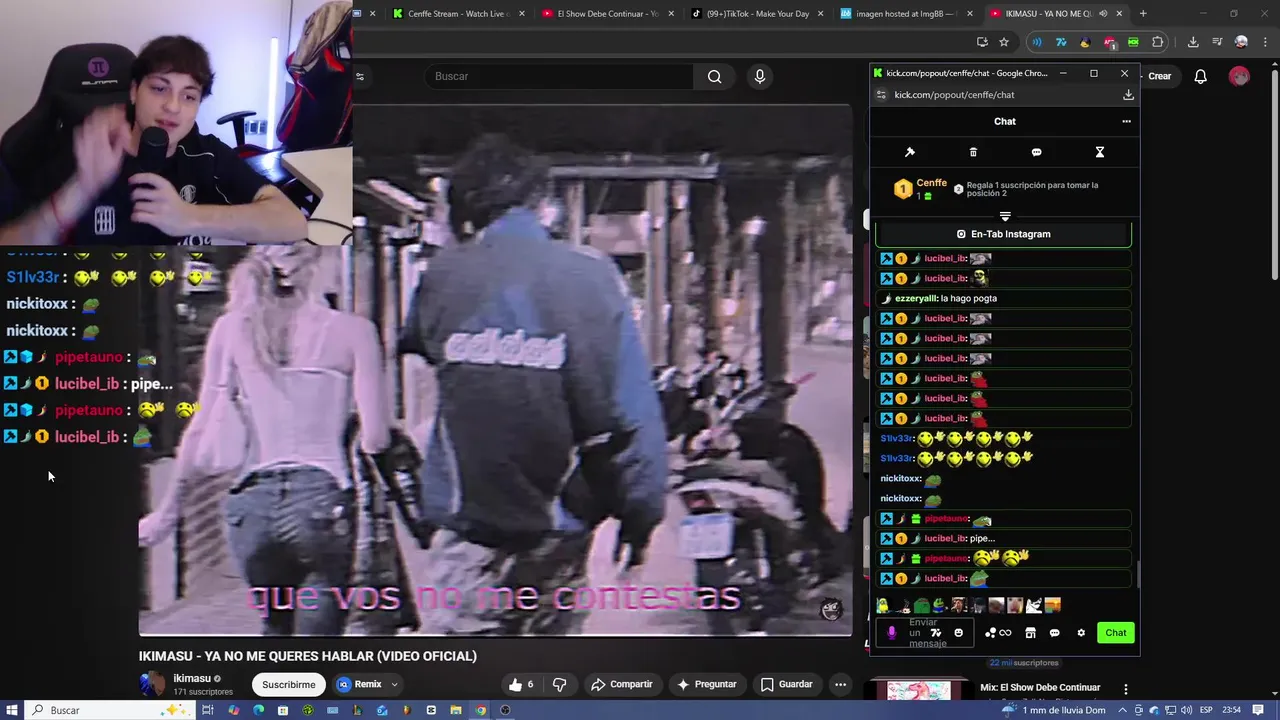Viewport: 1280px width, 720px height.
Task: Focus the YouTube Buscar search field
Action: coord(558,76)
